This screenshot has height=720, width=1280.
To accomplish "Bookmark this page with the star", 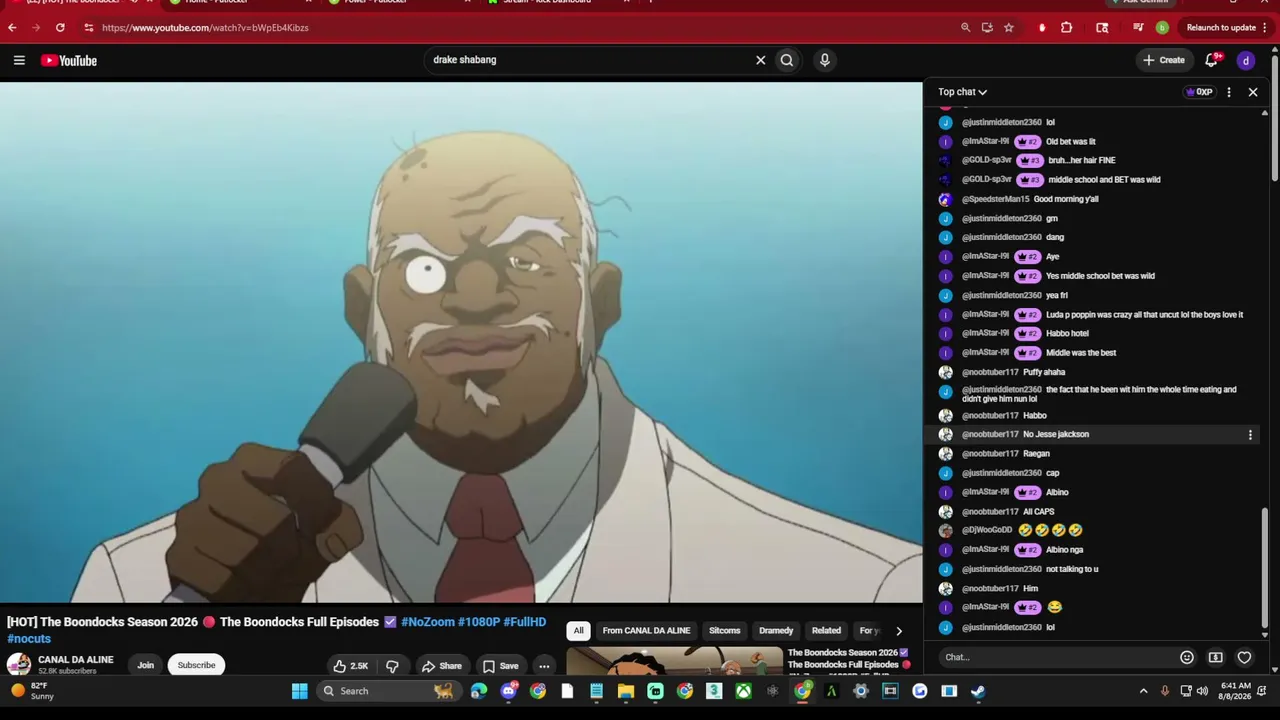I will click(1008, 28).
